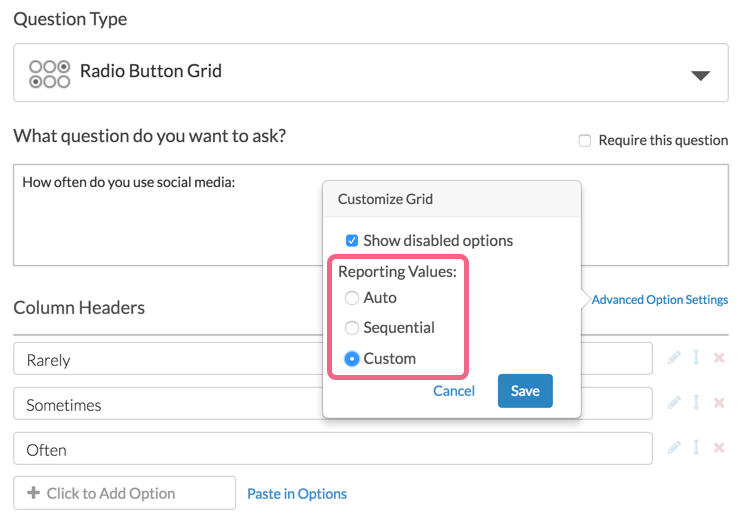Image resolution: width=744 pixels, height=522 pixels.
Task: Open Advanced Option Settings link
Action: [660, 299]
